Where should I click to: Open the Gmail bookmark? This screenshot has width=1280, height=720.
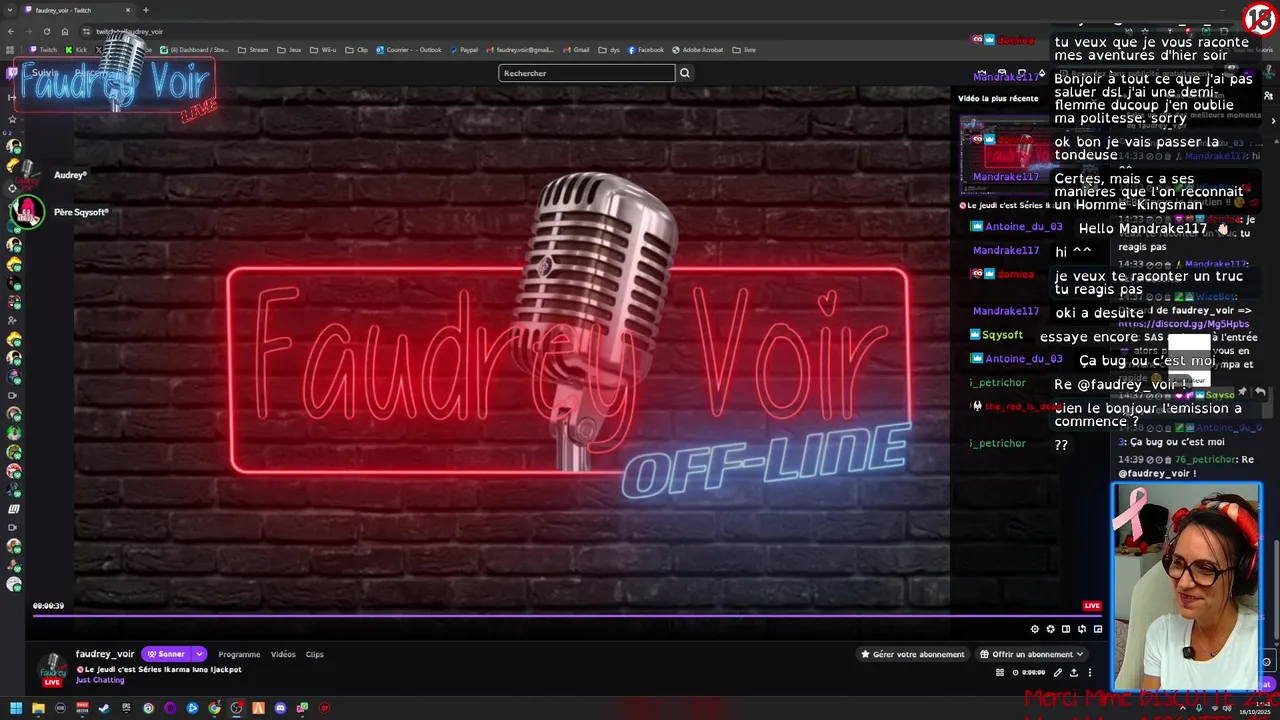[x=576, y=50]
